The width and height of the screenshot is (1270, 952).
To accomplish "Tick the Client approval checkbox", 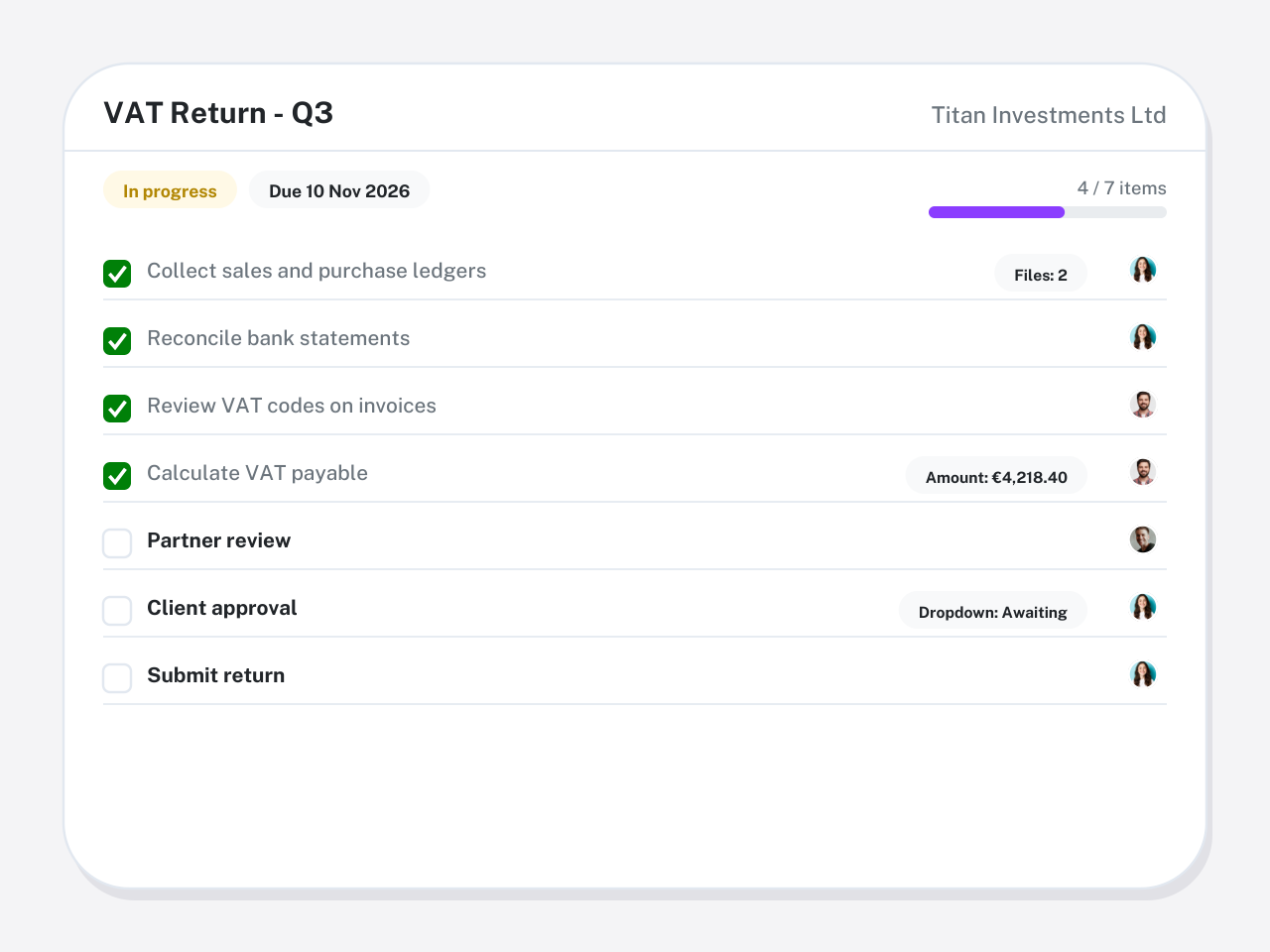I will [117, 611].
